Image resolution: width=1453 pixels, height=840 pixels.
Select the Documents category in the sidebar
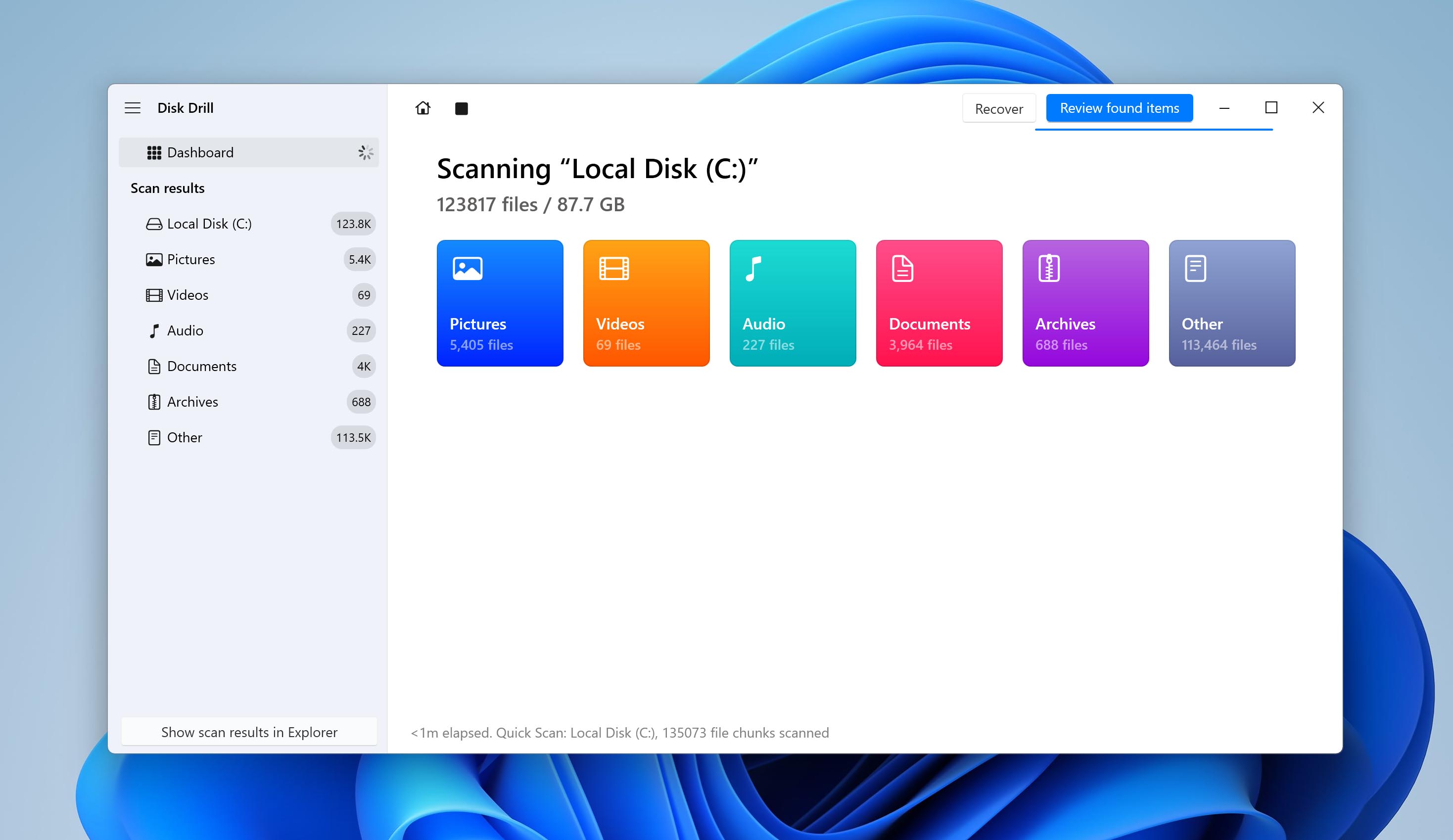tap(202, 366)
